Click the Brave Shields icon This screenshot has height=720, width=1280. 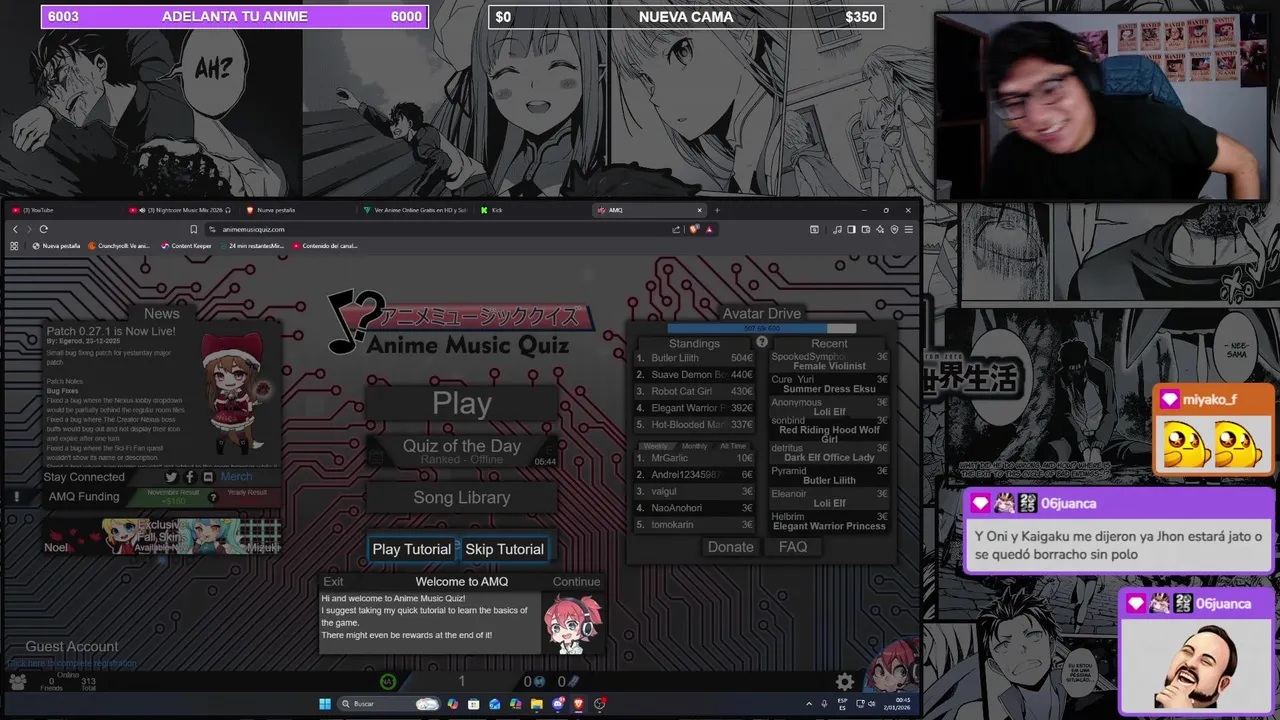coord(695,229)
